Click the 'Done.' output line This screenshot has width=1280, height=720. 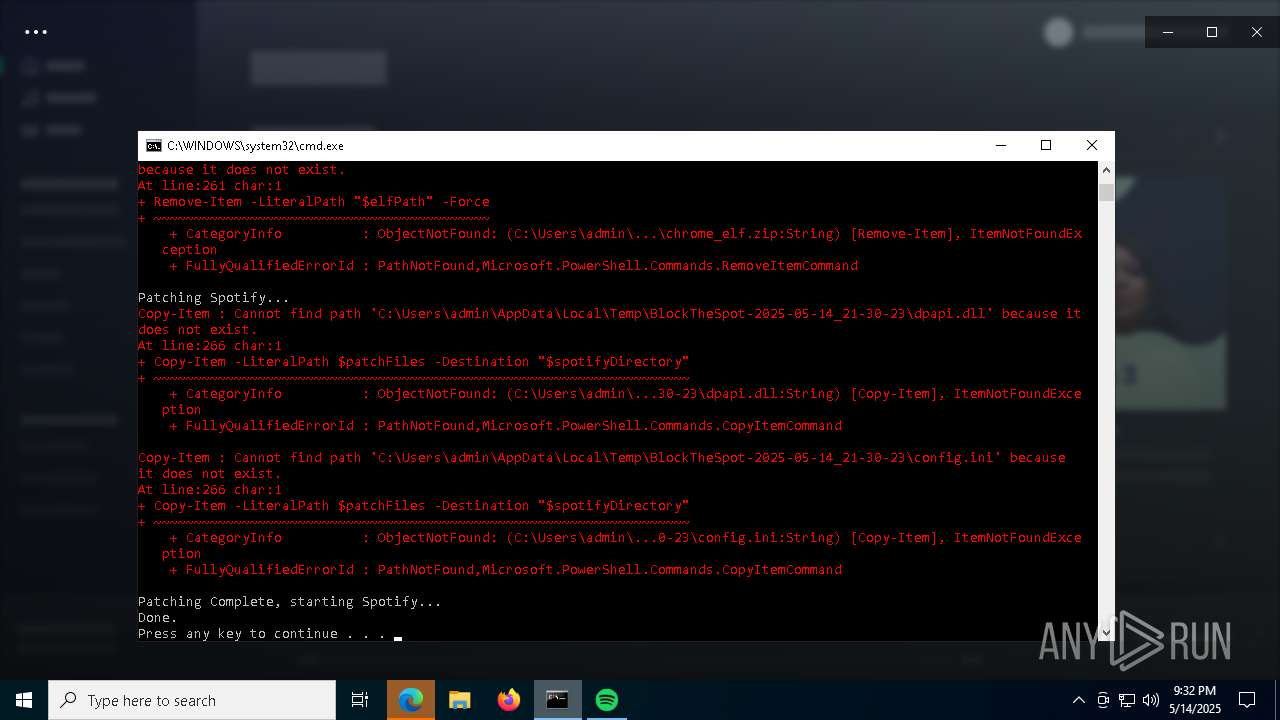pos(157,617)
